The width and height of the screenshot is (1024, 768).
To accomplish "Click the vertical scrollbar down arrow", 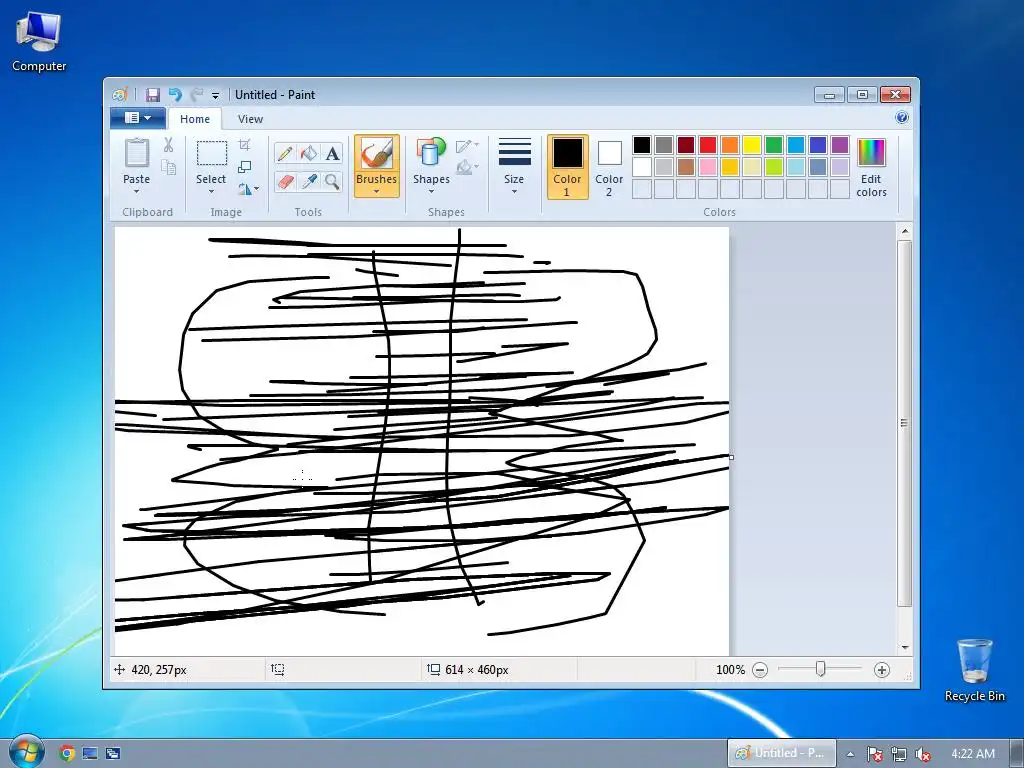I will pyautogui.click(x=904, y=647).
